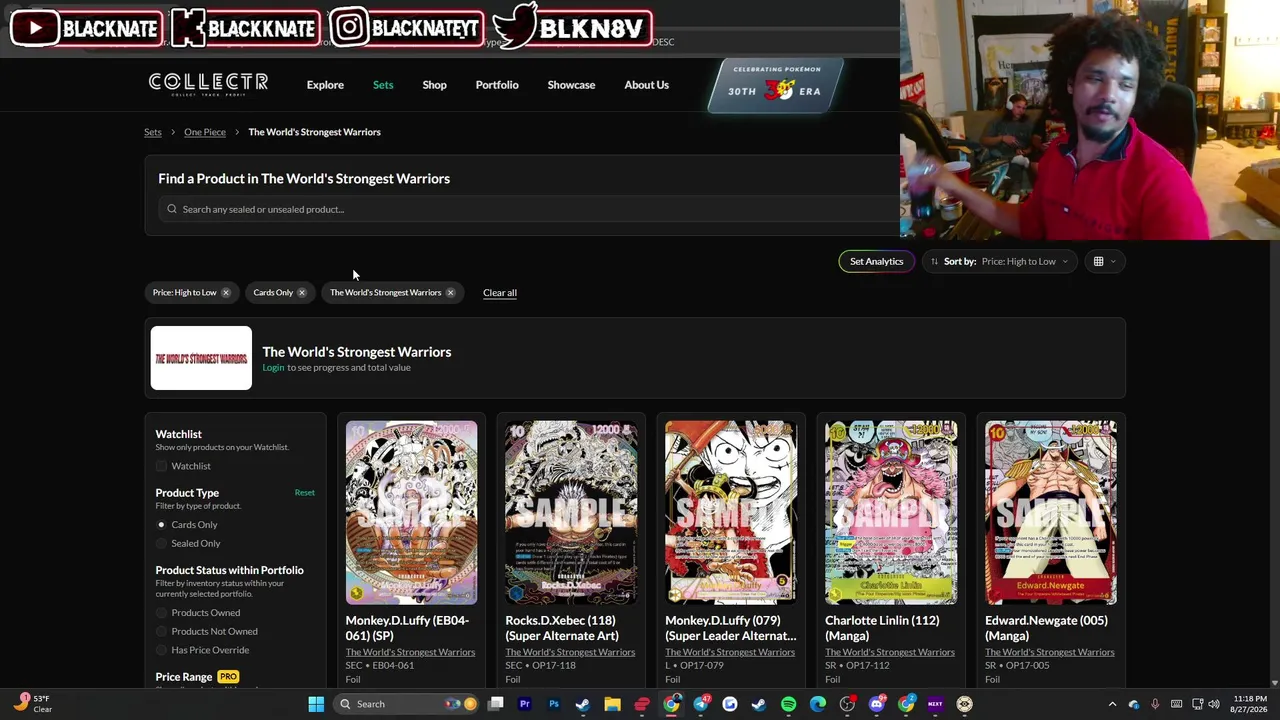The width and height of the screenshot is (1280, 720).
Task: Remove the Cards Only filter chip
Action: point(302,292)
